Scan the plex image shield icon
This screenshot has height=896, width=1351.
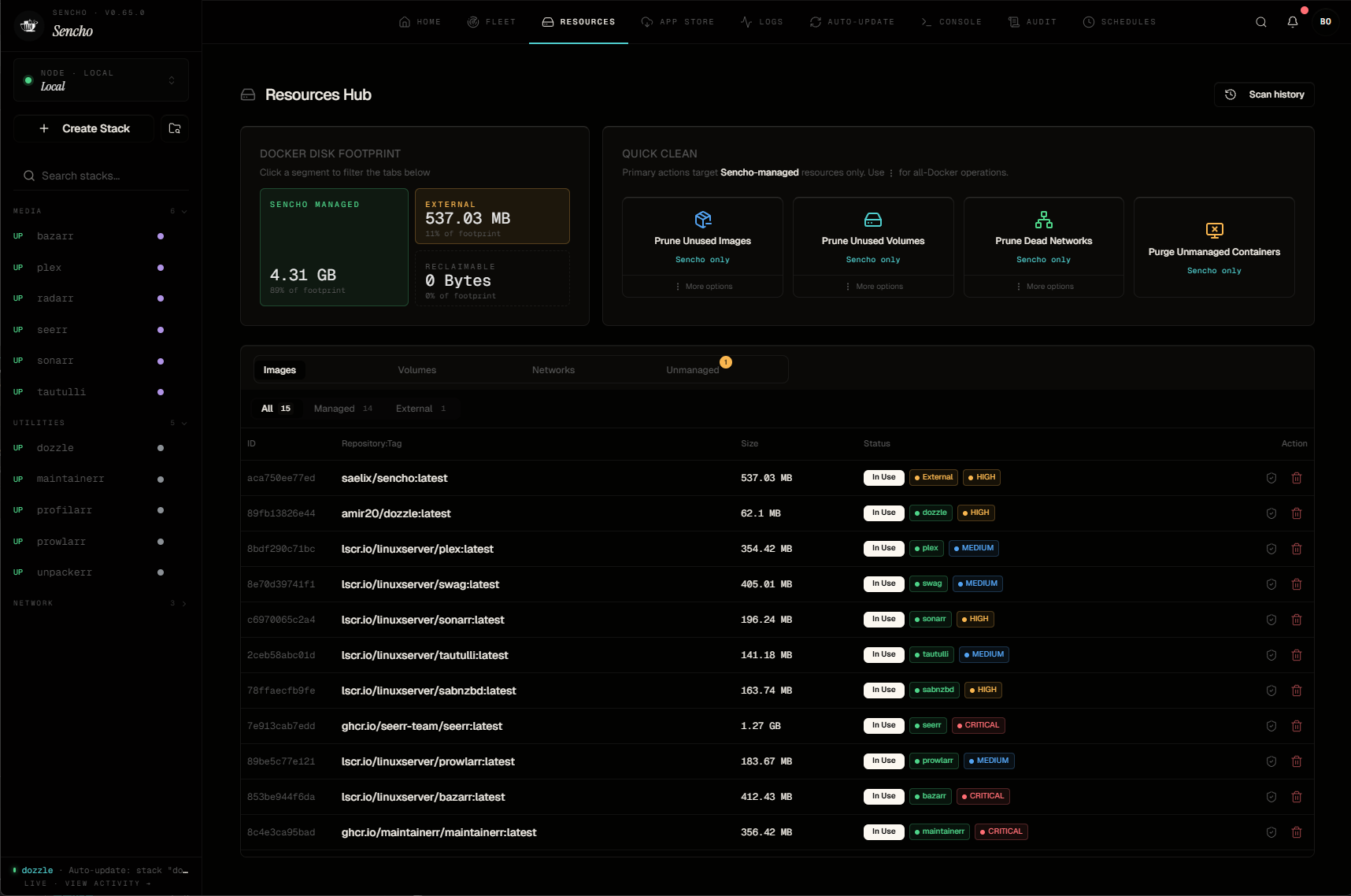click(1271, 549)
